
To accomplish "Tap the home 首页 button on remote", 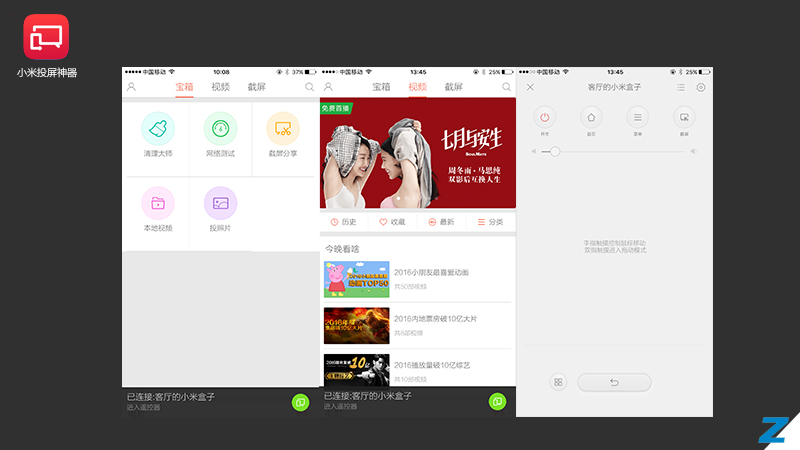I will 591,117.
